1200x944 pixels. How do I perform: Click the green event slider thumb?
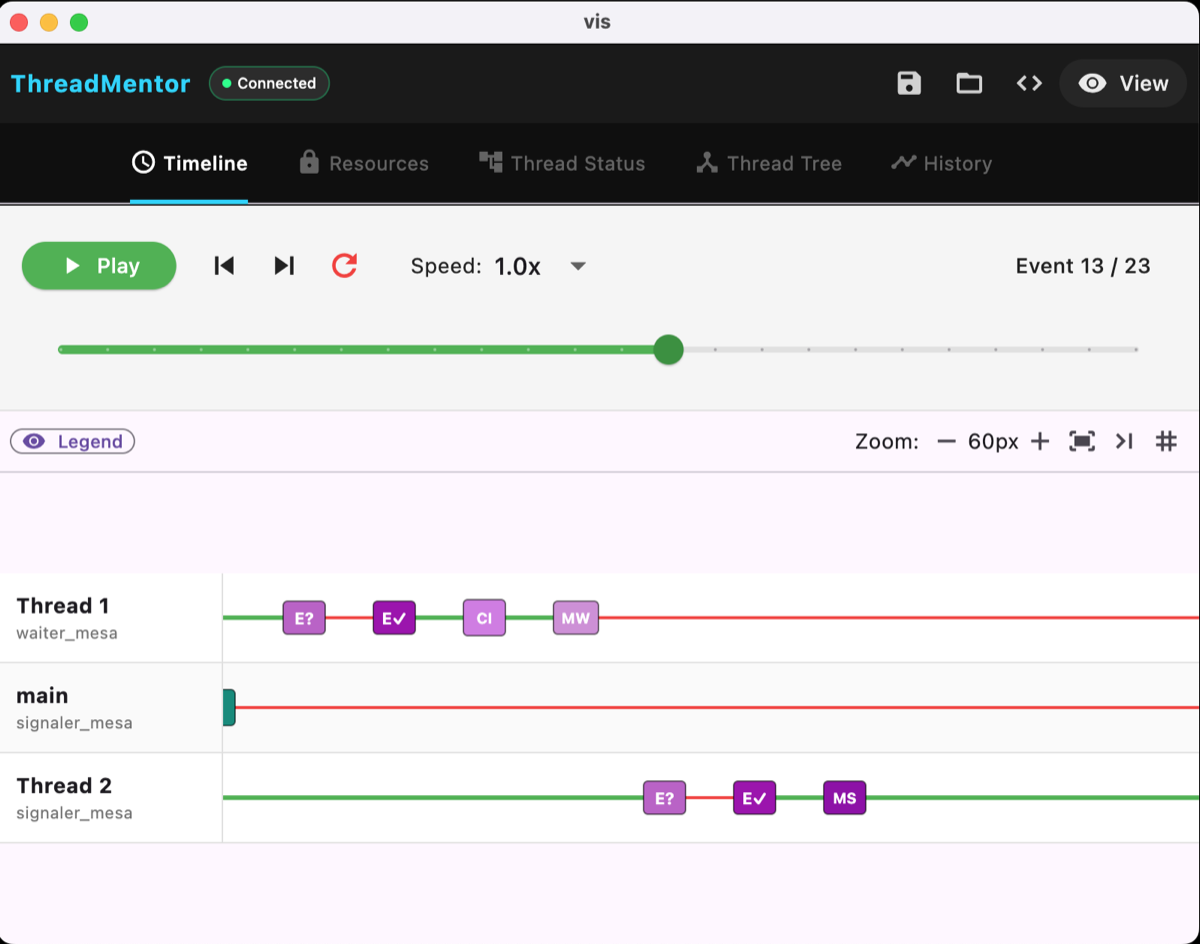pyautogui.click(x=668, y=350)
